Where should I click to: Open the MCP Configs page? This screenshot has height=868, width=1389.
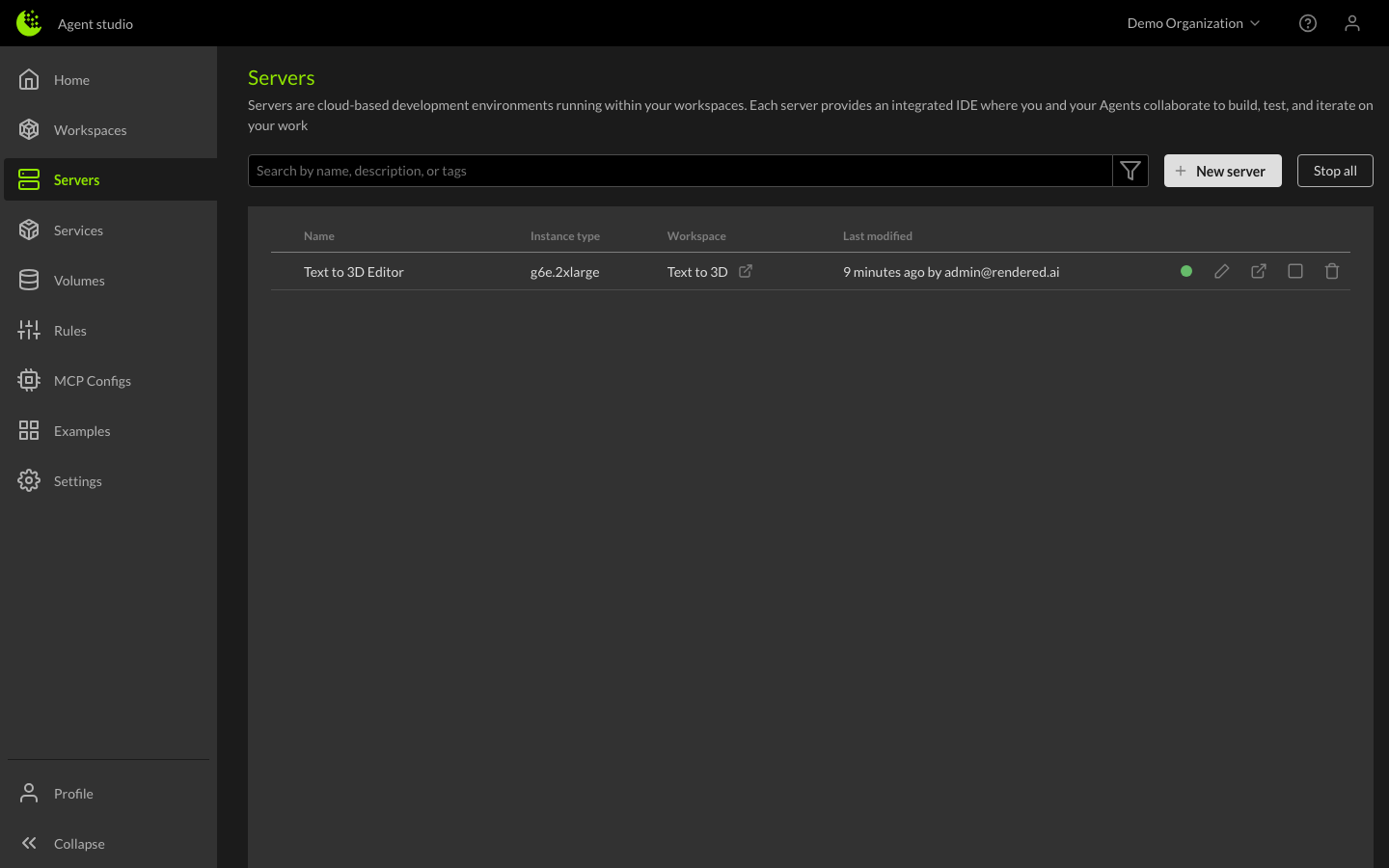(92, 381)
